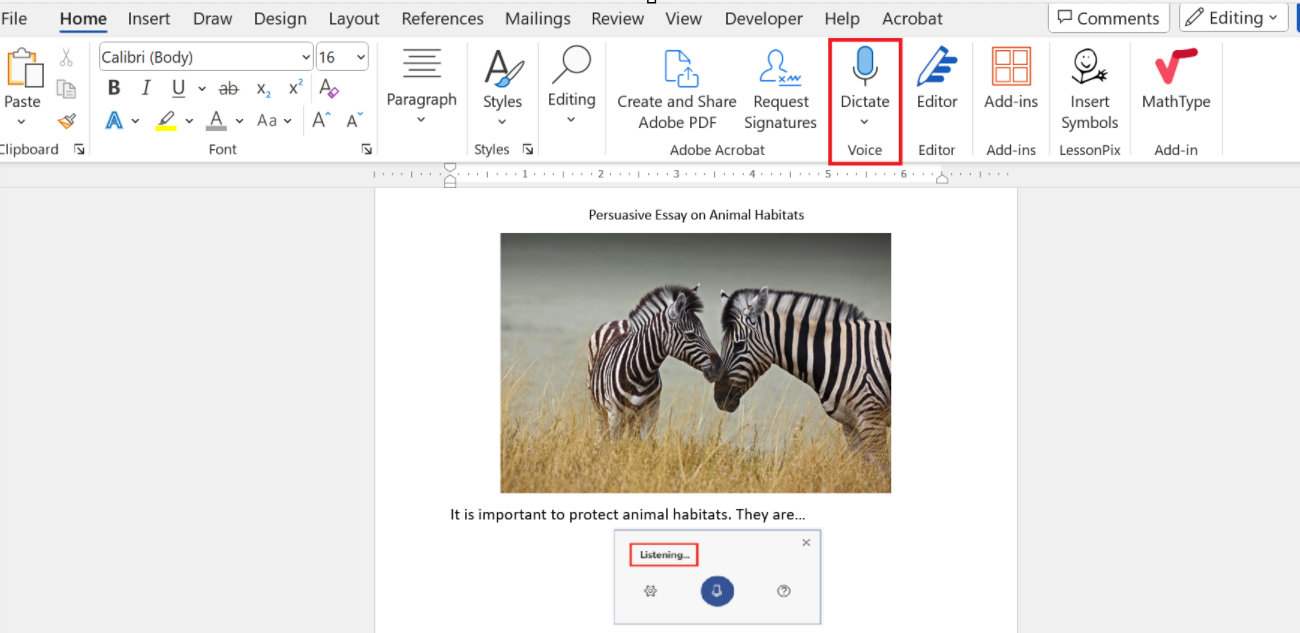Open the Editing mode dropdown at top right
1300x633 pixels.
tap(1234, 17)
